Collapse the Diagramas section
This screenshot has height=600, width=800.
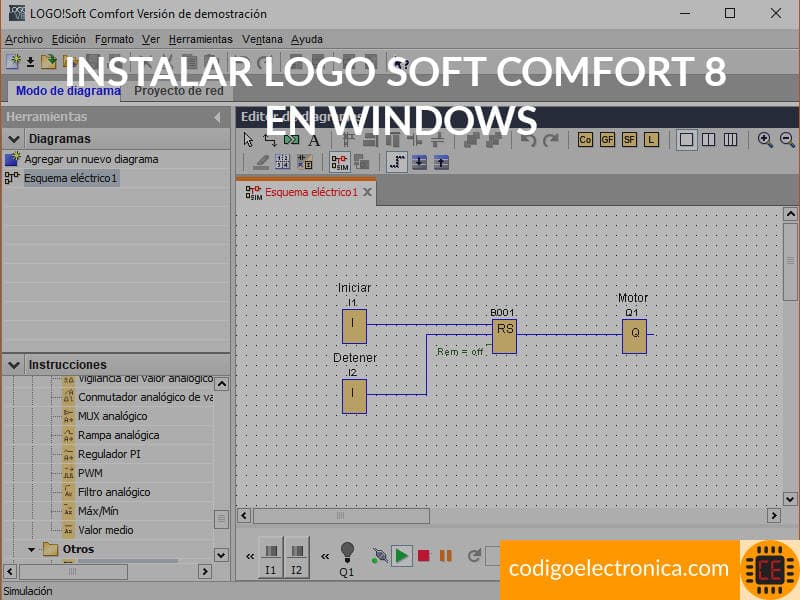pos(14,139)
